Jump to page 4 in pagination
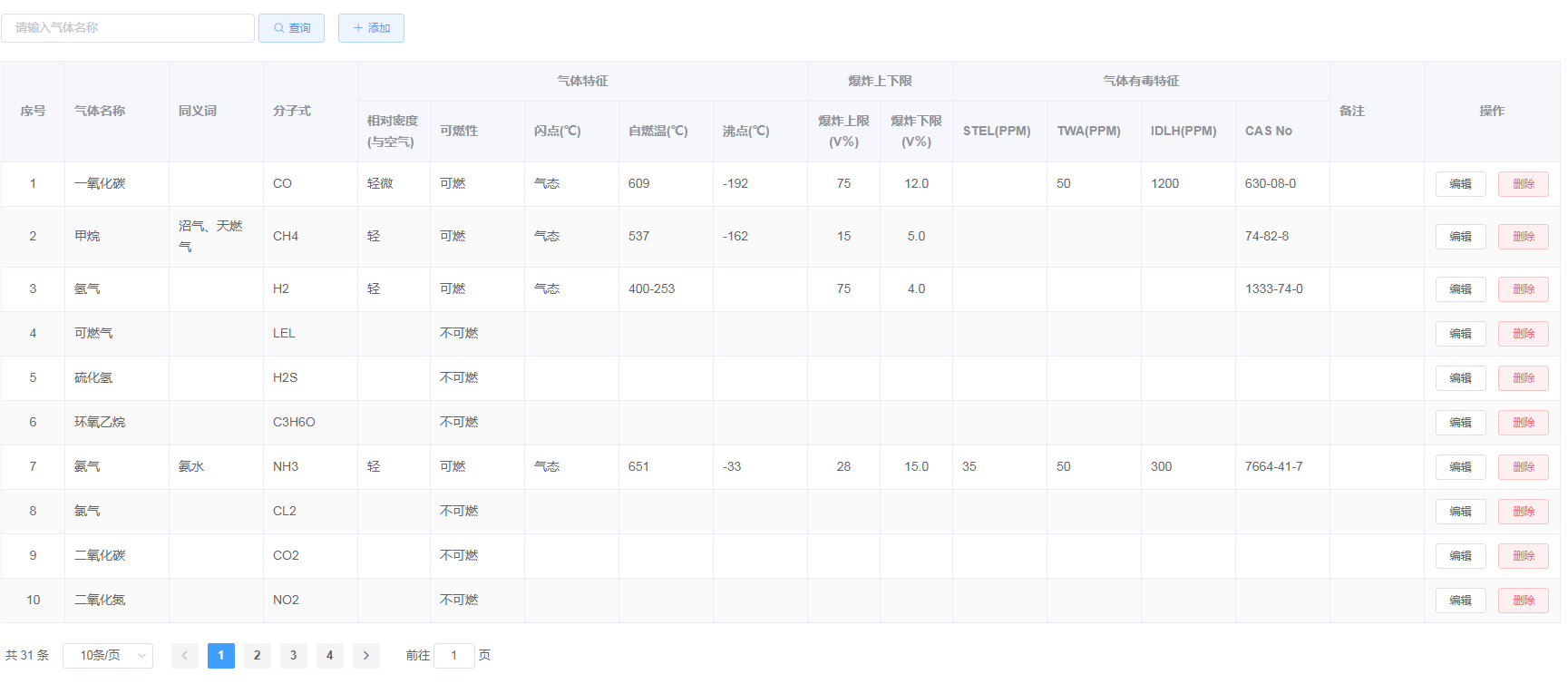The height and width of the screenshot is (684, 1568). [x=329, y=655]
